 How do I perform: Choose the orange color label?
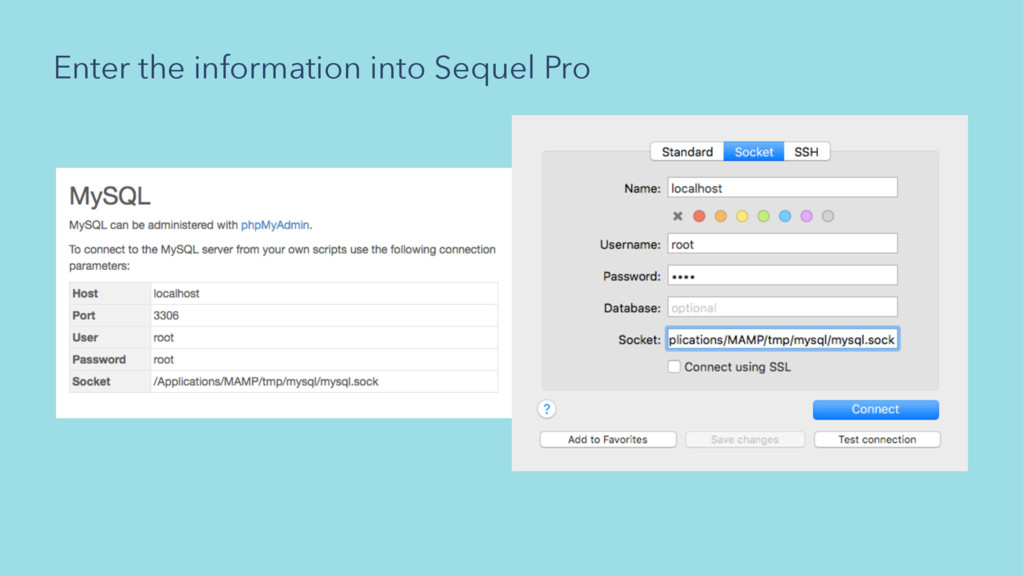tap(720, 216)
